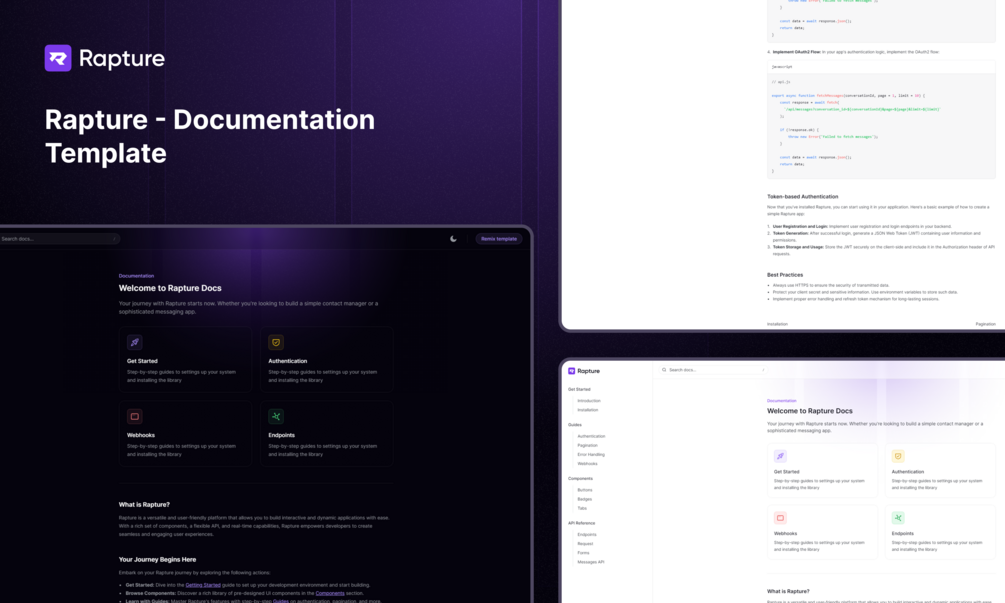This screenshot has width=1005, height=603.
Task: Open Webhooks in light mockup sidebar
Action: [587, 463]
